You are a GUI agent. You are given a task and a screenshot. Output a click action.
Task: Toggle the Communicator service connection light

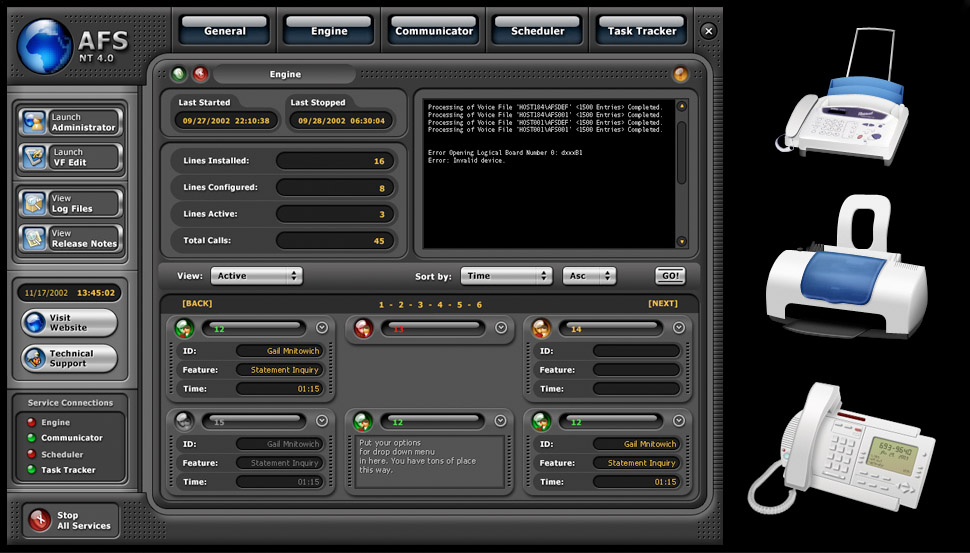tap(31, 438)
